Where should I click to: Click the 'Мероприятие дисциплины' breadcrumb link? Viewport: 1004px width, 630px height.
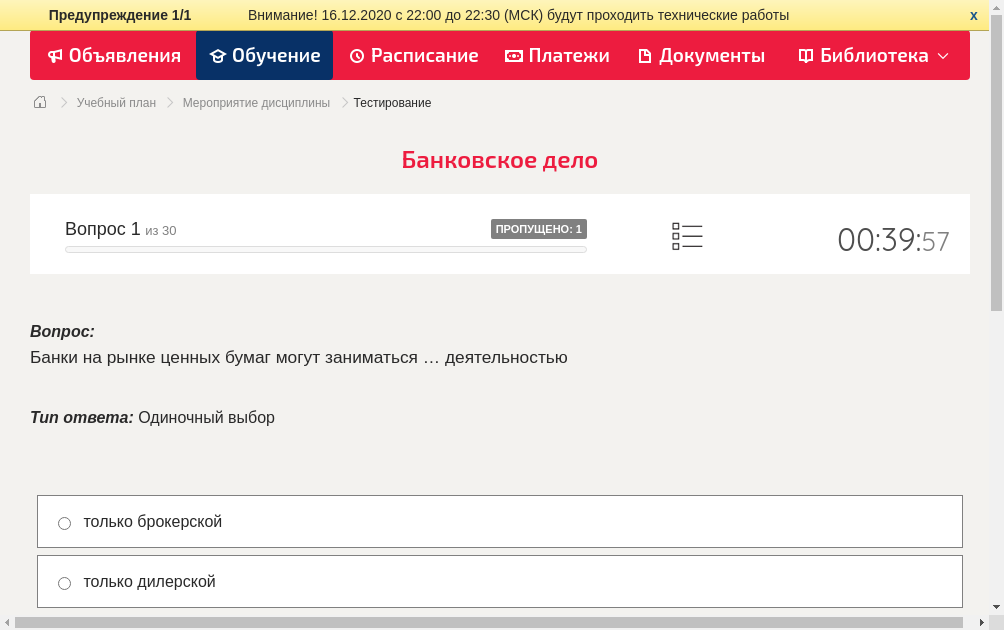255,102
